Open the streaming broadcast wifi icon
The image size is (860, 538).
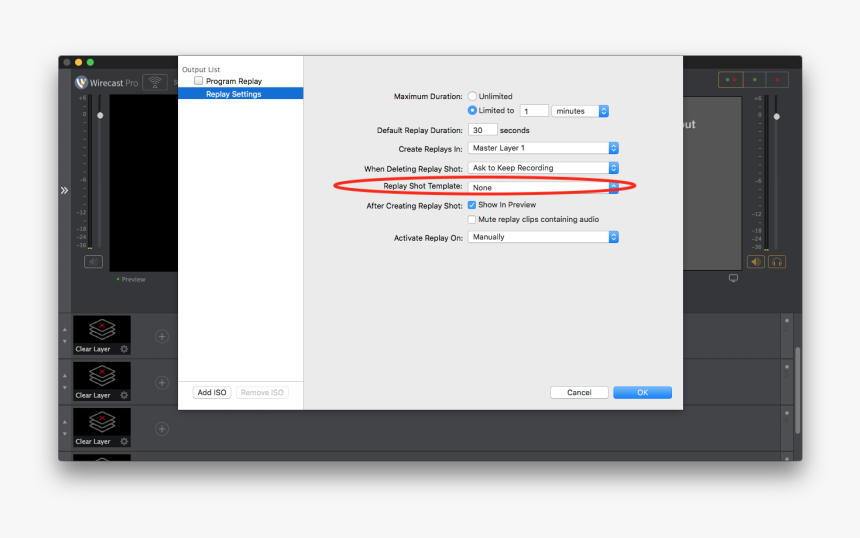click(155, 82)
